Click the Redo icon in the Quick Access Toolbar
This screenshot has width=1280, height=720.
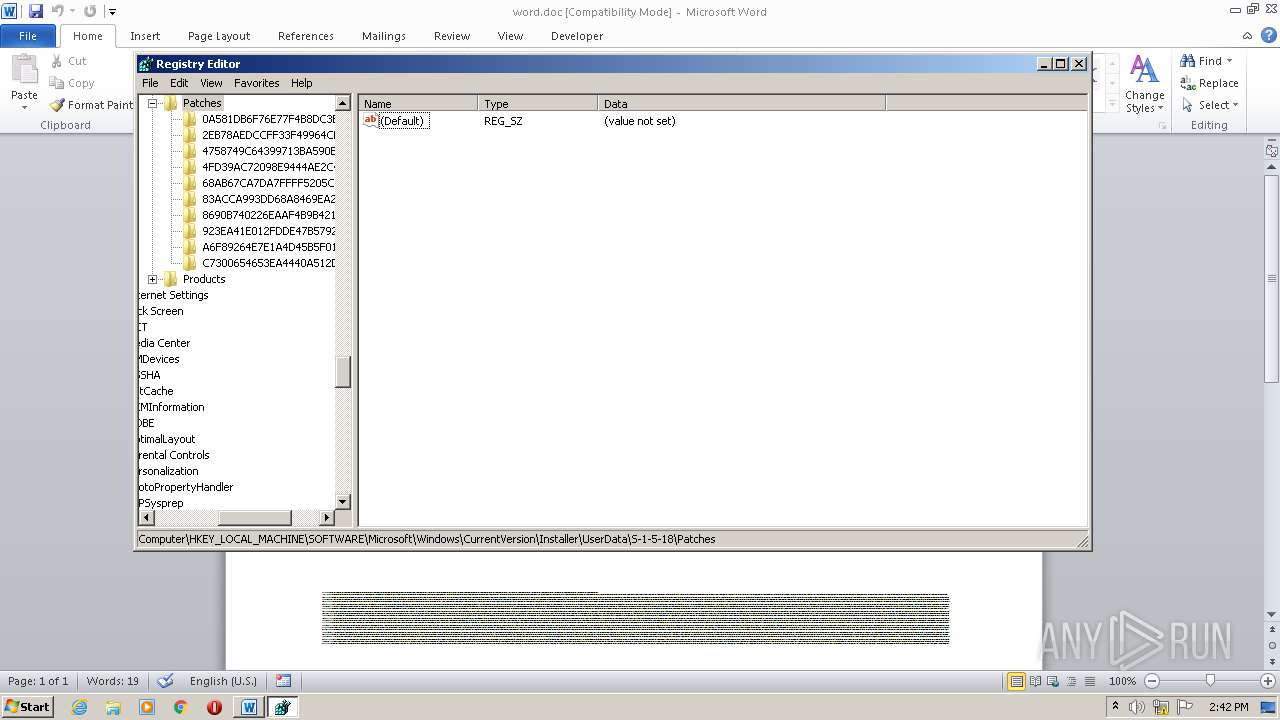click(90, 11)
